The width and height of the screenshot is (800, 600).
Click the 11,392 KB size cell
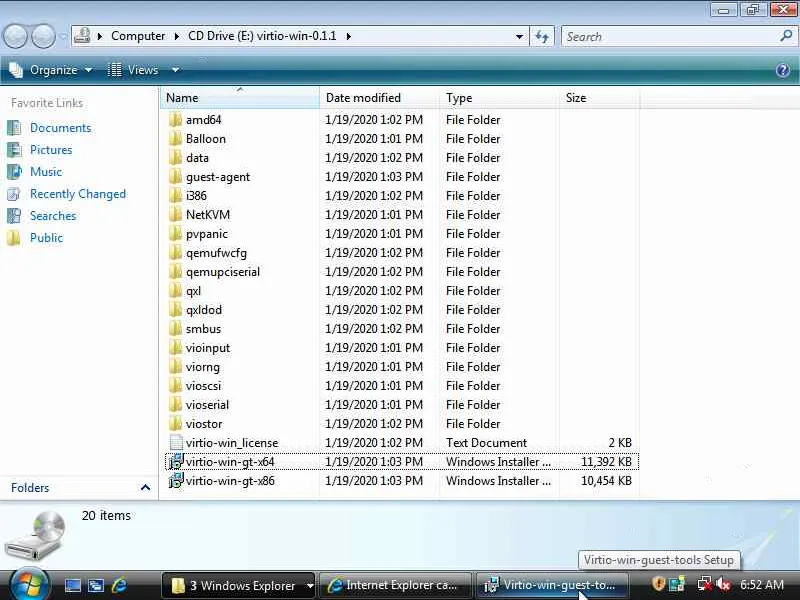click(x=606, y=462)
